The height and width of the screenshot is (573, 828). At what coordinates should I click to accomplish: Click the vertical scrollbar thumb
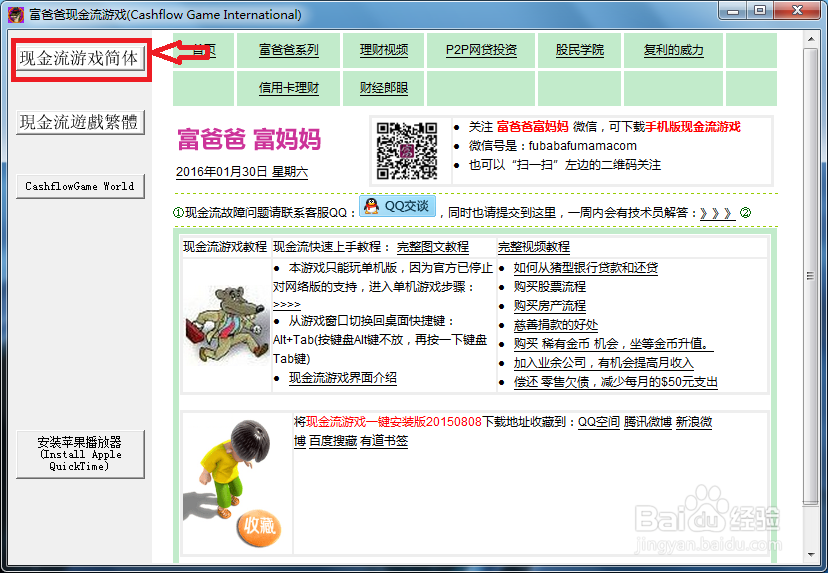[x=811, y=276]
